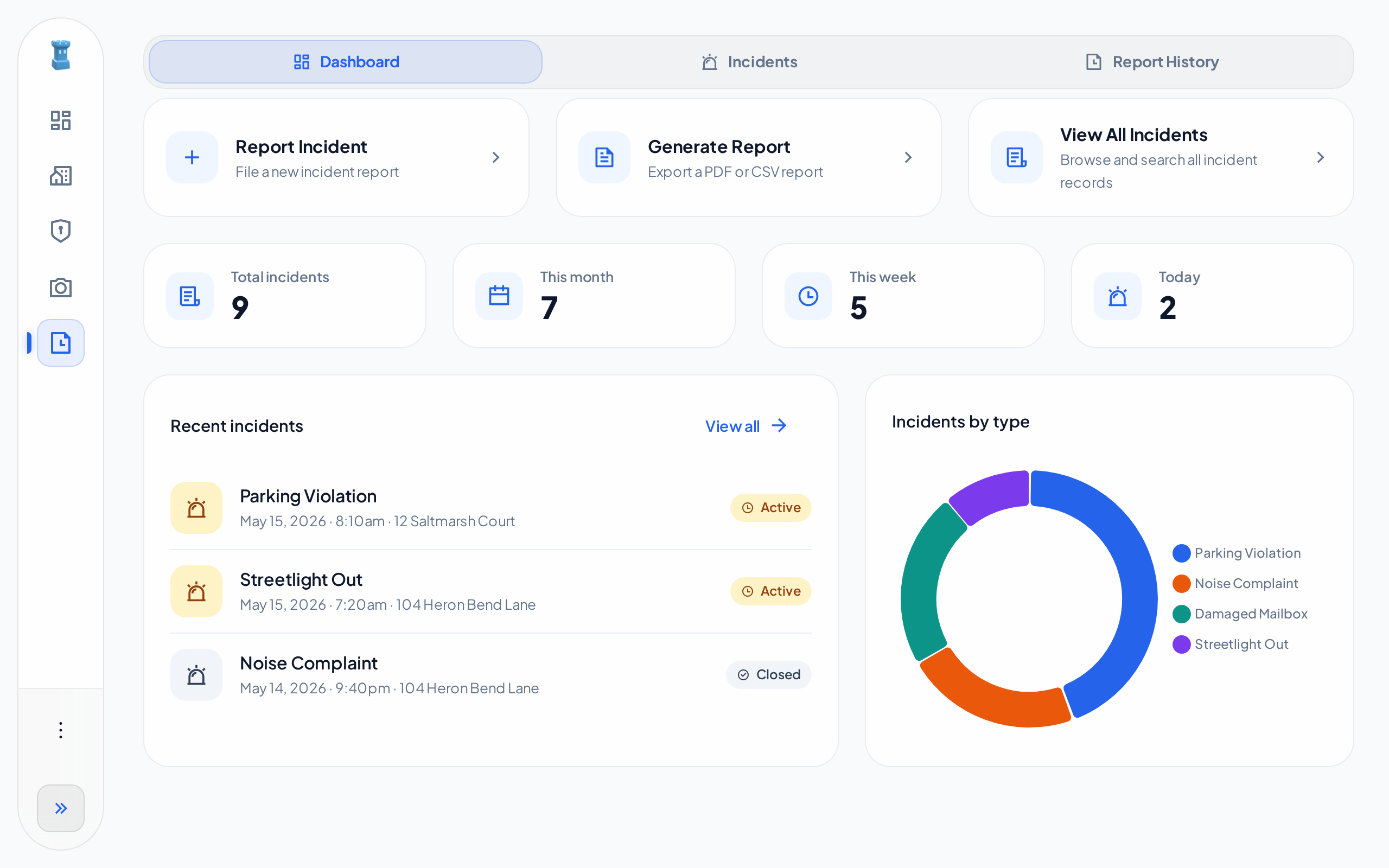Screen dimensions: 1389x868
Task: Open the three-dot more options menu
Action: click(61, 730)
